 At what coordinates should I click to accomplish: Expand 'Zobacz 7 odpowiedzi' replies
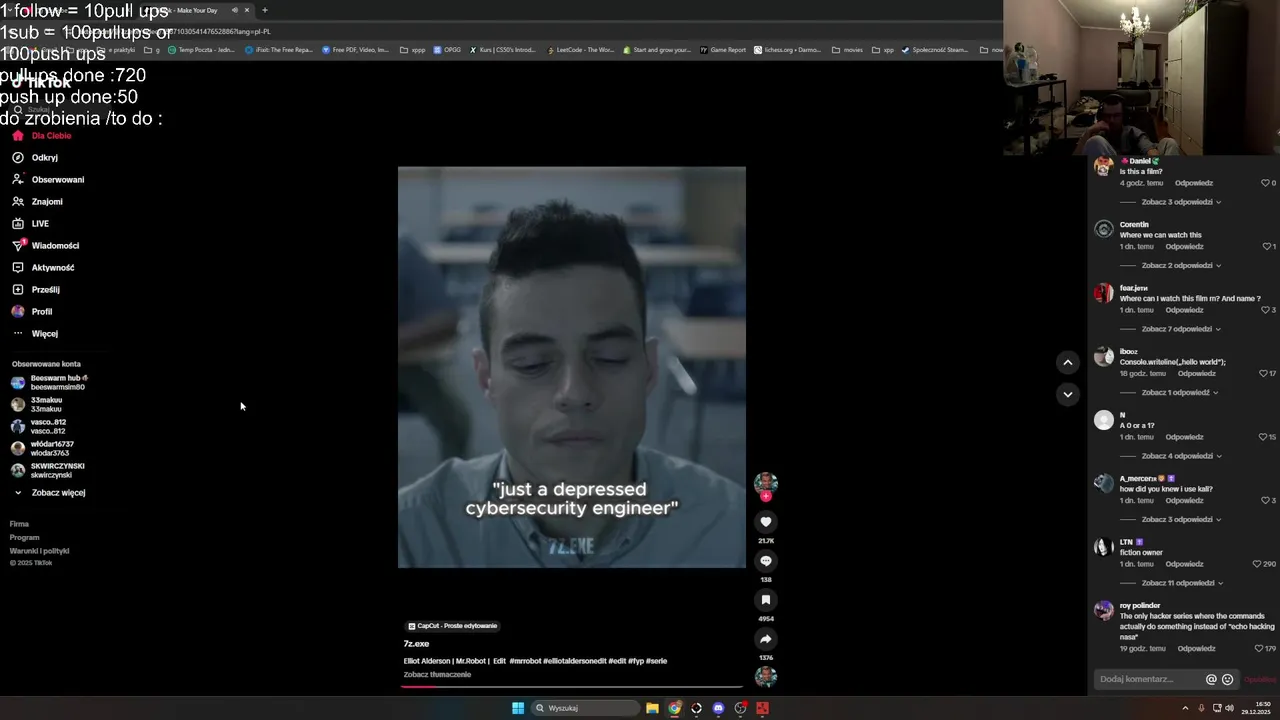1182,329
